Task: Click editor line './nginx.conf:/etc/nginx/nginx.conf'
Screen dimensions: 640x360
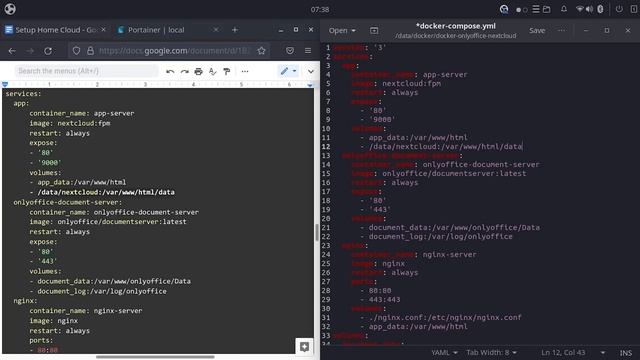Action: (445, 317)
